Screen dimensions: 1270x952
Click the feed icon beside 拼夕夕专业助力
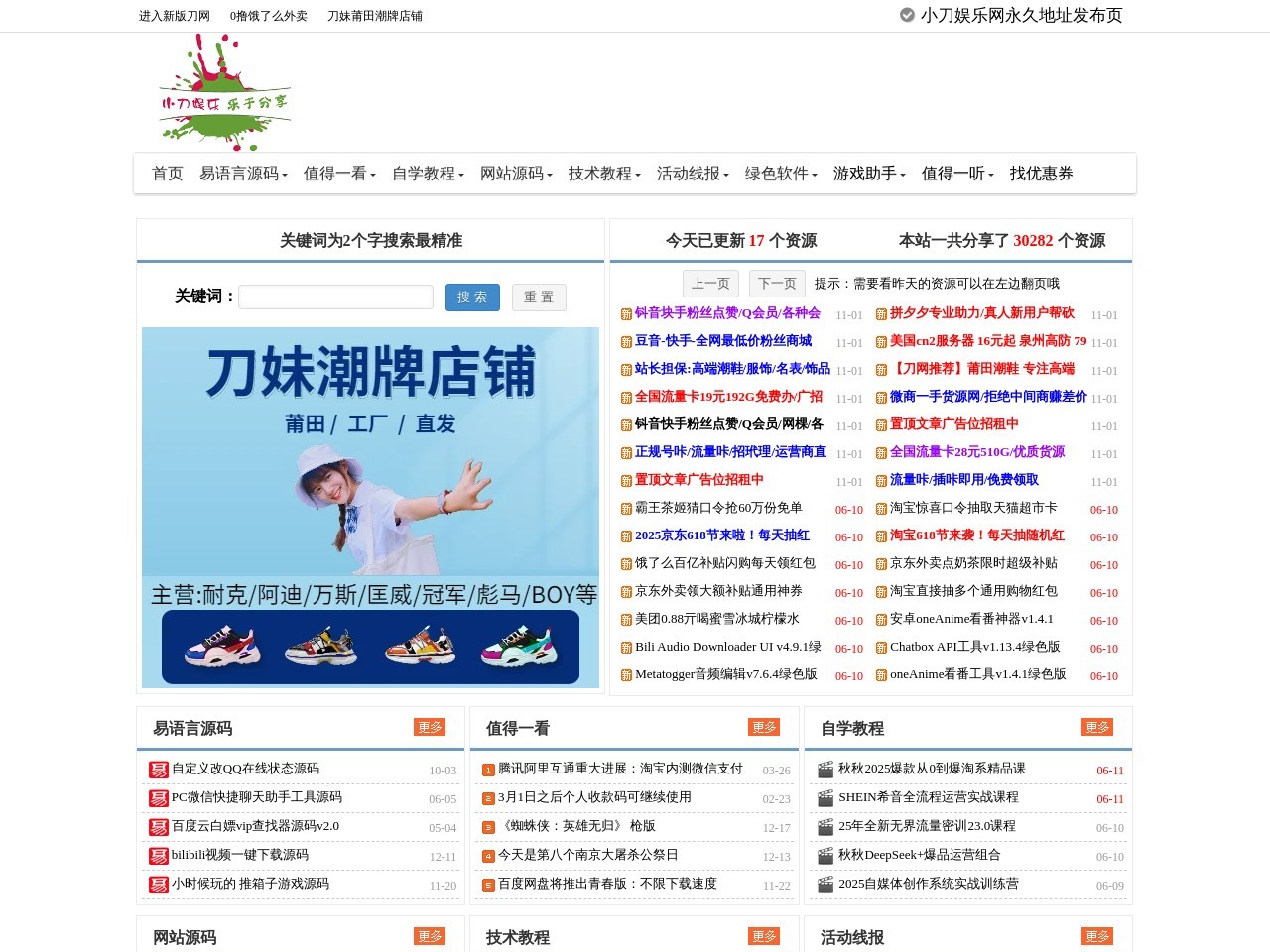(881, 314)
